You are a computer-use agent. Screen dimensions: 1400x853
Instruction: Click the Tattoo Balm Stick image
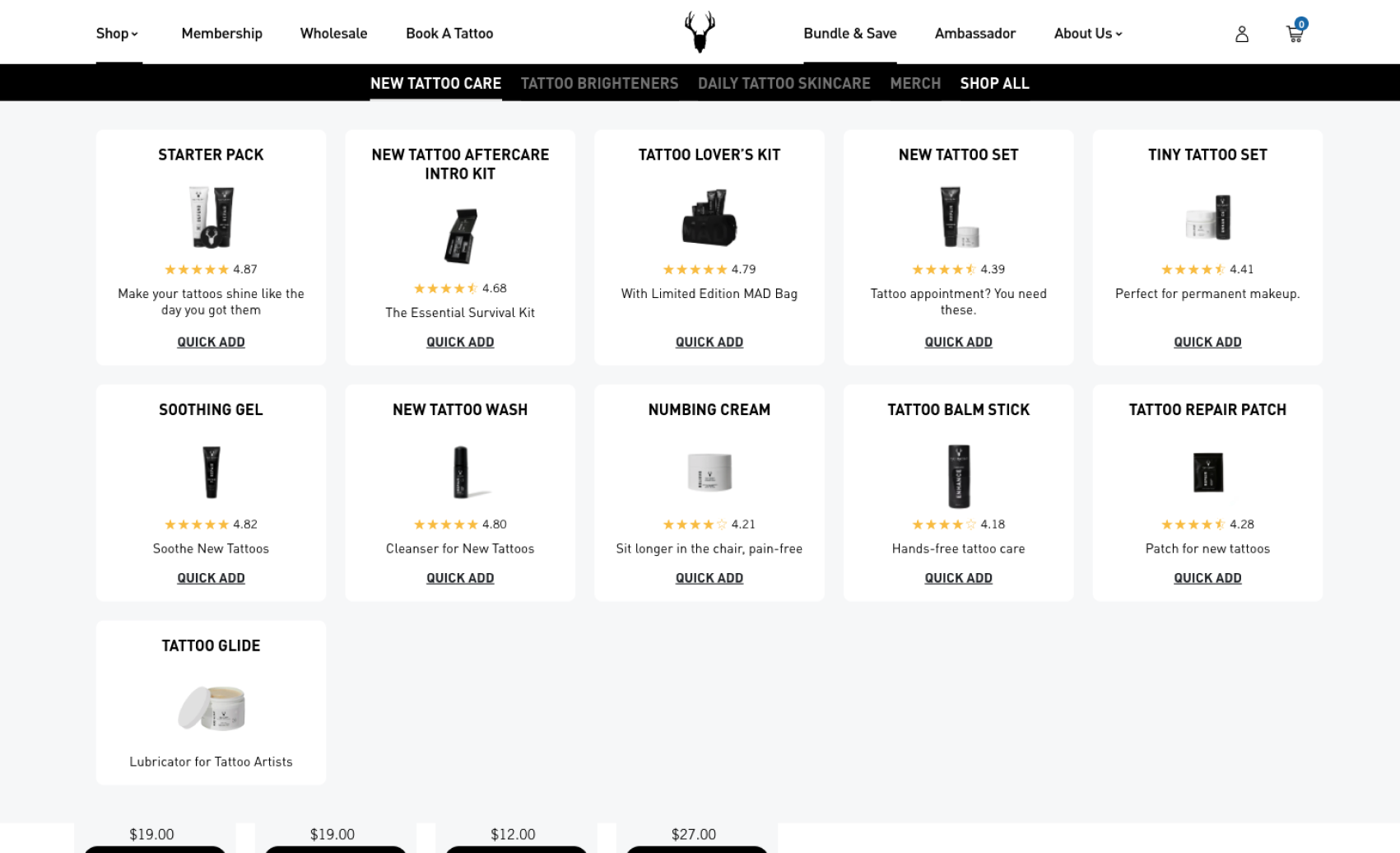(x=959, y=475)
